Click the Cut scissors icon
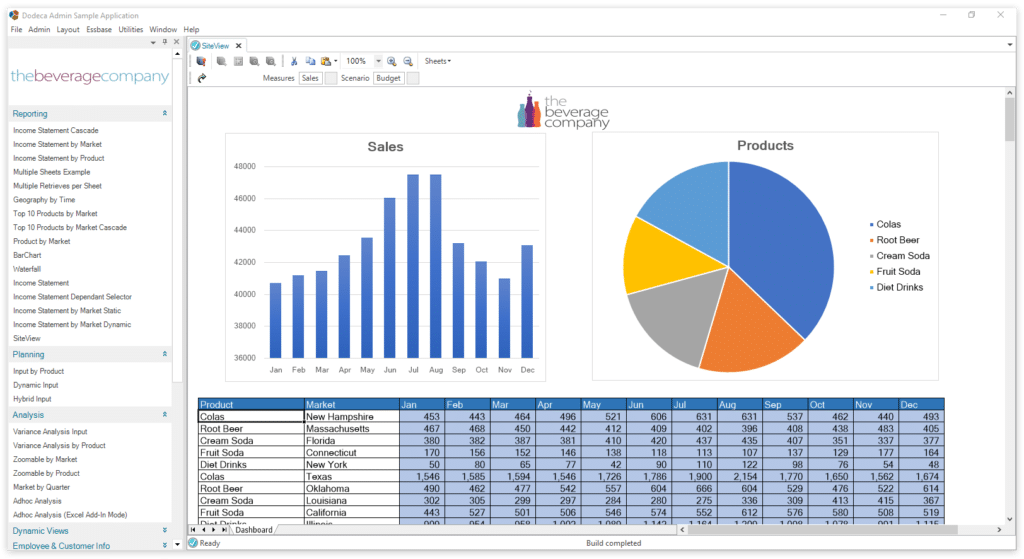The height and width of the screenshot is (559, 1024). click(x=294, y=61)
